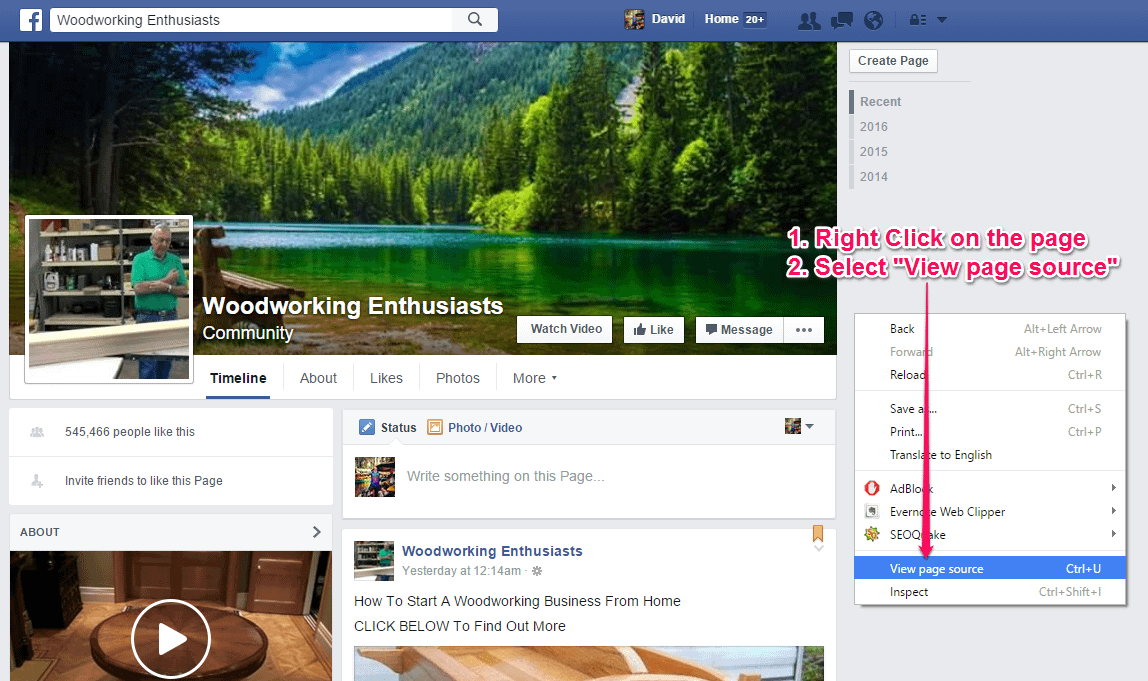Screen dimensions: 1148x681
Task: Click the privacy shortcuts lock icon
Action: [918, 21]
